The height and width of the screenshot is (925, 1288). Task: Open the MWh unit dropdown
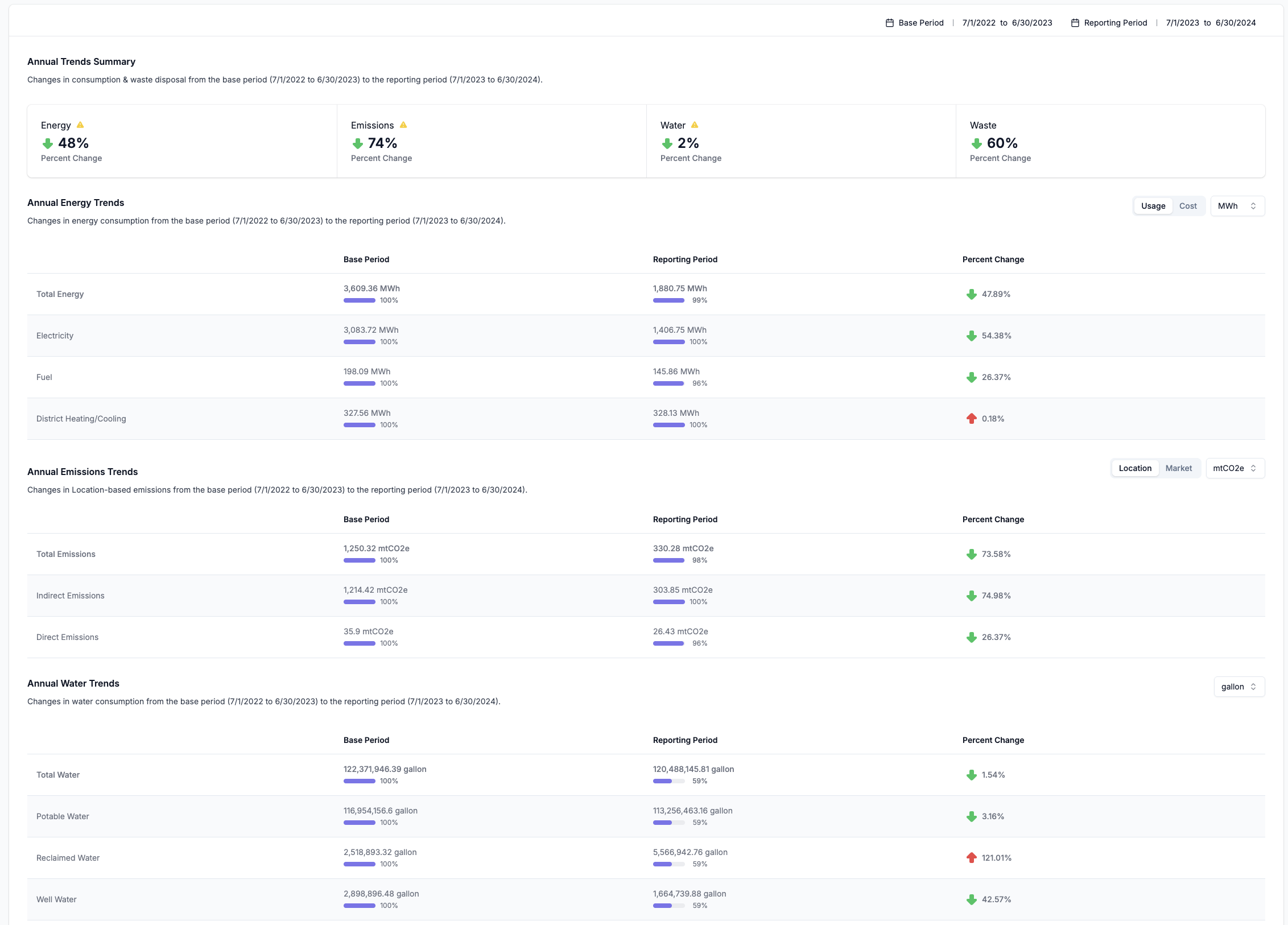1237,206
